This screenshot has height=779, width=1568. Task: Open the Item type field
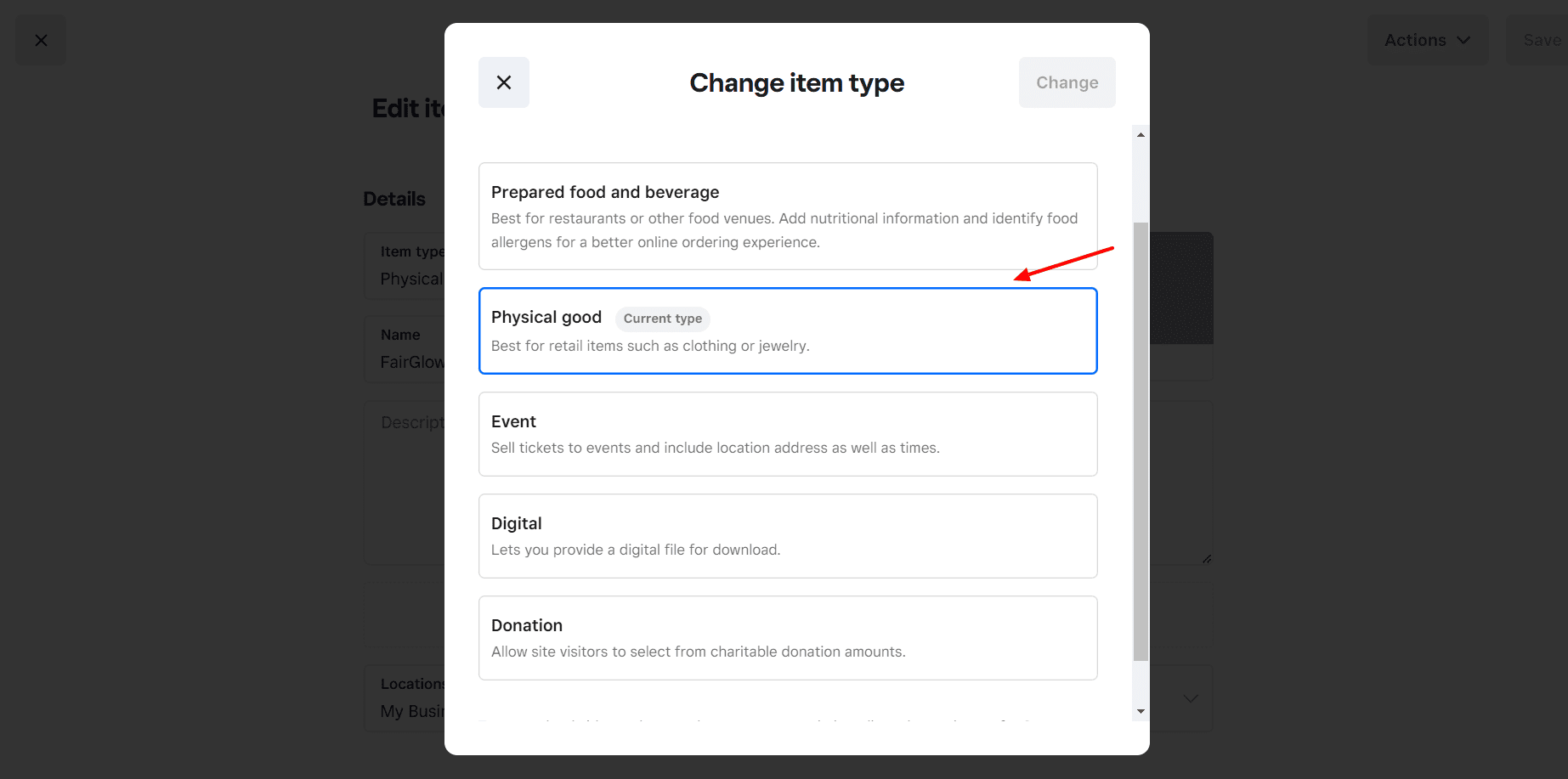(405, 266)
